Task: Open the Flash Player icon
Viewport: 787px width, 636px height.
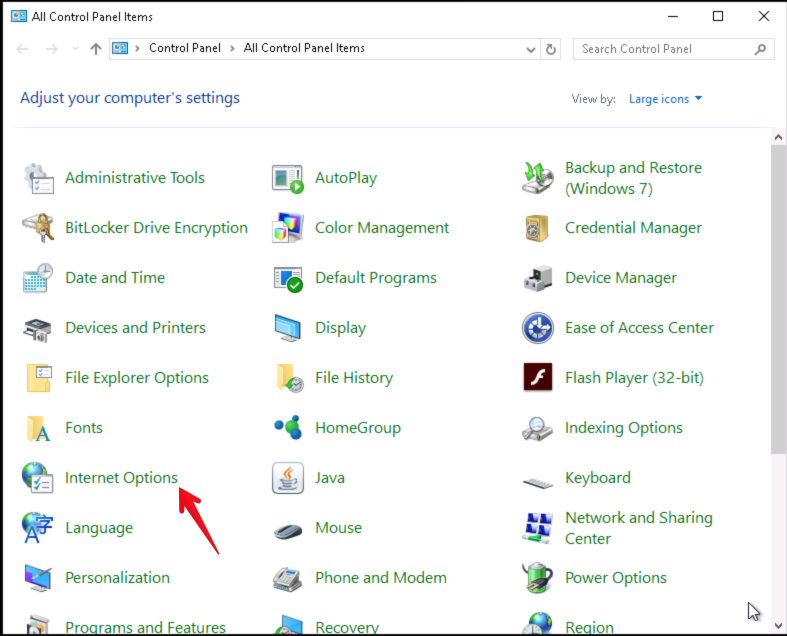Action: tap(538, 378)
